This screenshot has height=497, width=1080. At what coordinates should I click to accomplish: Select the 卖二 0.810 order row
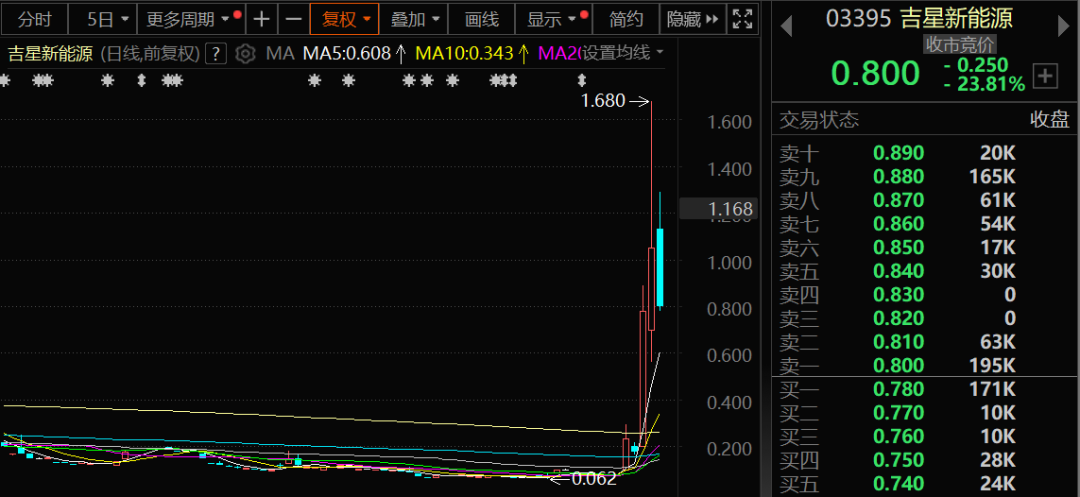point(925,341)
